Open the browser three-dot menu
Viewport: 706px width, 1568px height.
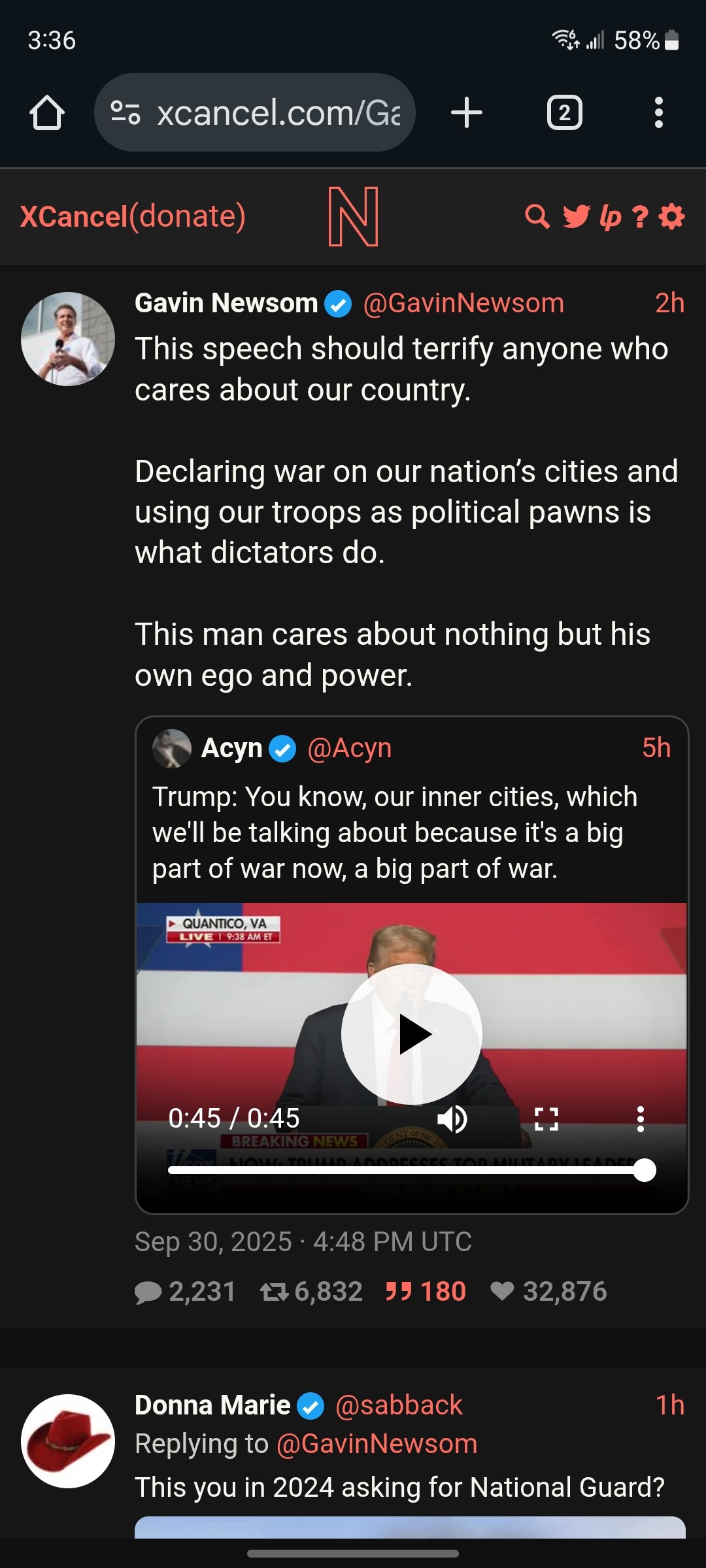pyautogui.click(x=659, y=111)
